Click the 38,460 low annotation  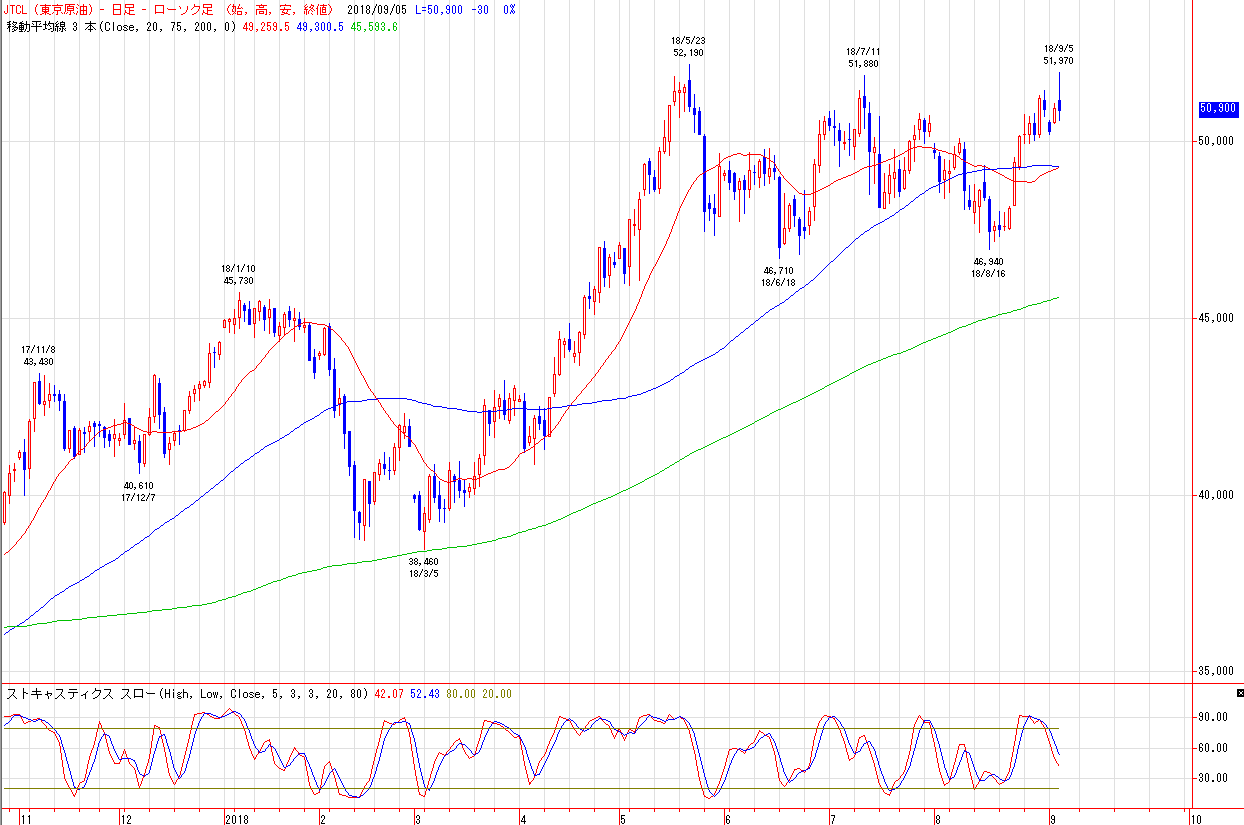click(423, 561)
